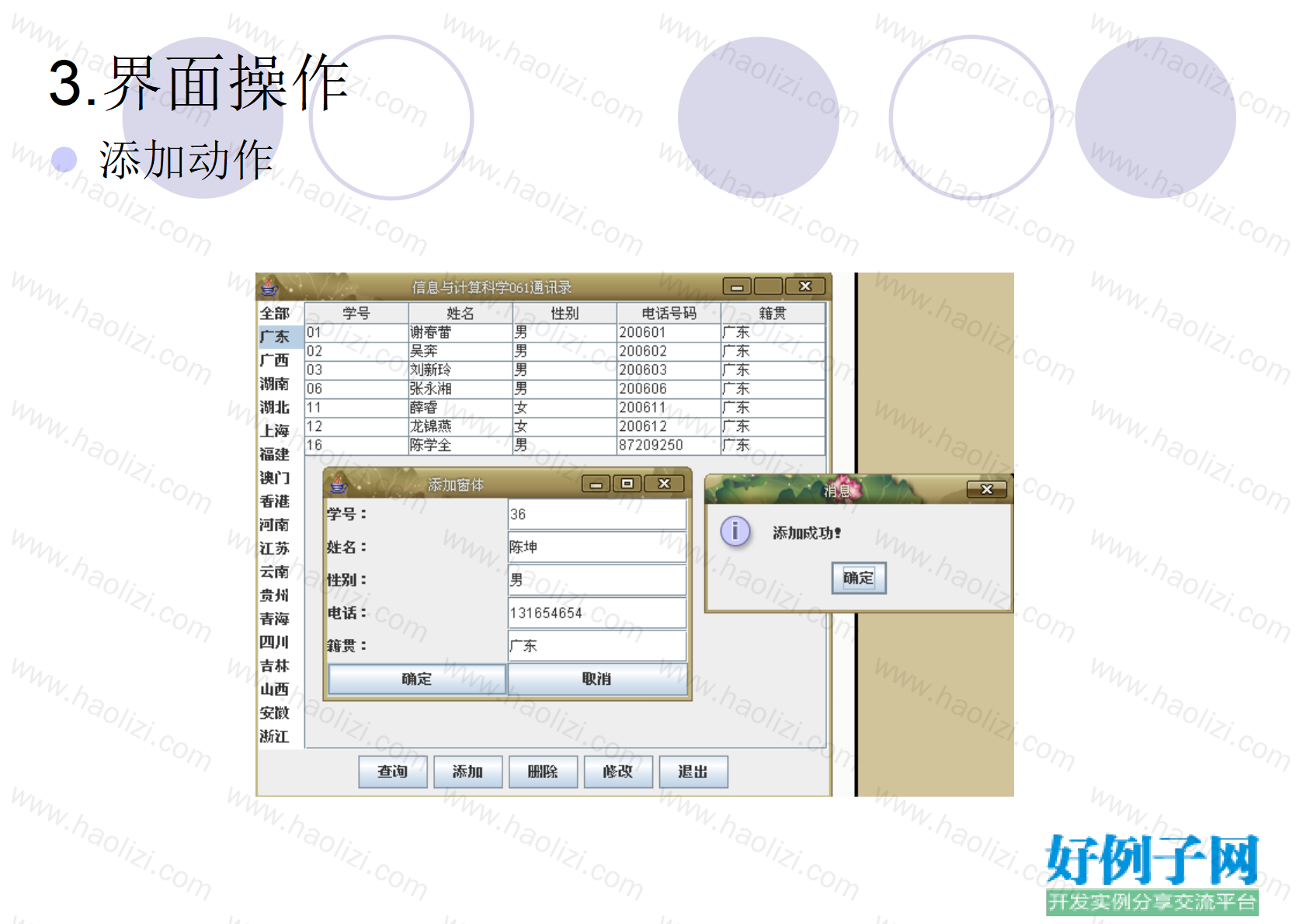The image size is (1303, 924).
Task: Click the 姓名 column header
Action: click(460, 313)
